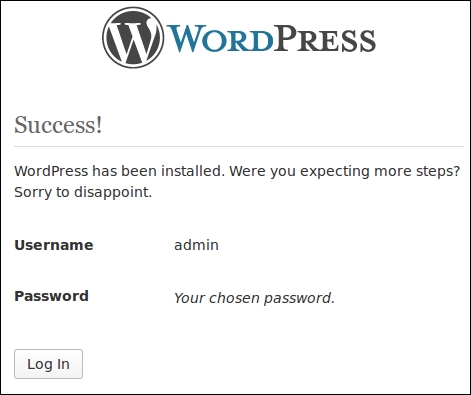Click "Were you expecting more steps?" sentence
This screenshot has height=395, width=471.
pos(345,172)
